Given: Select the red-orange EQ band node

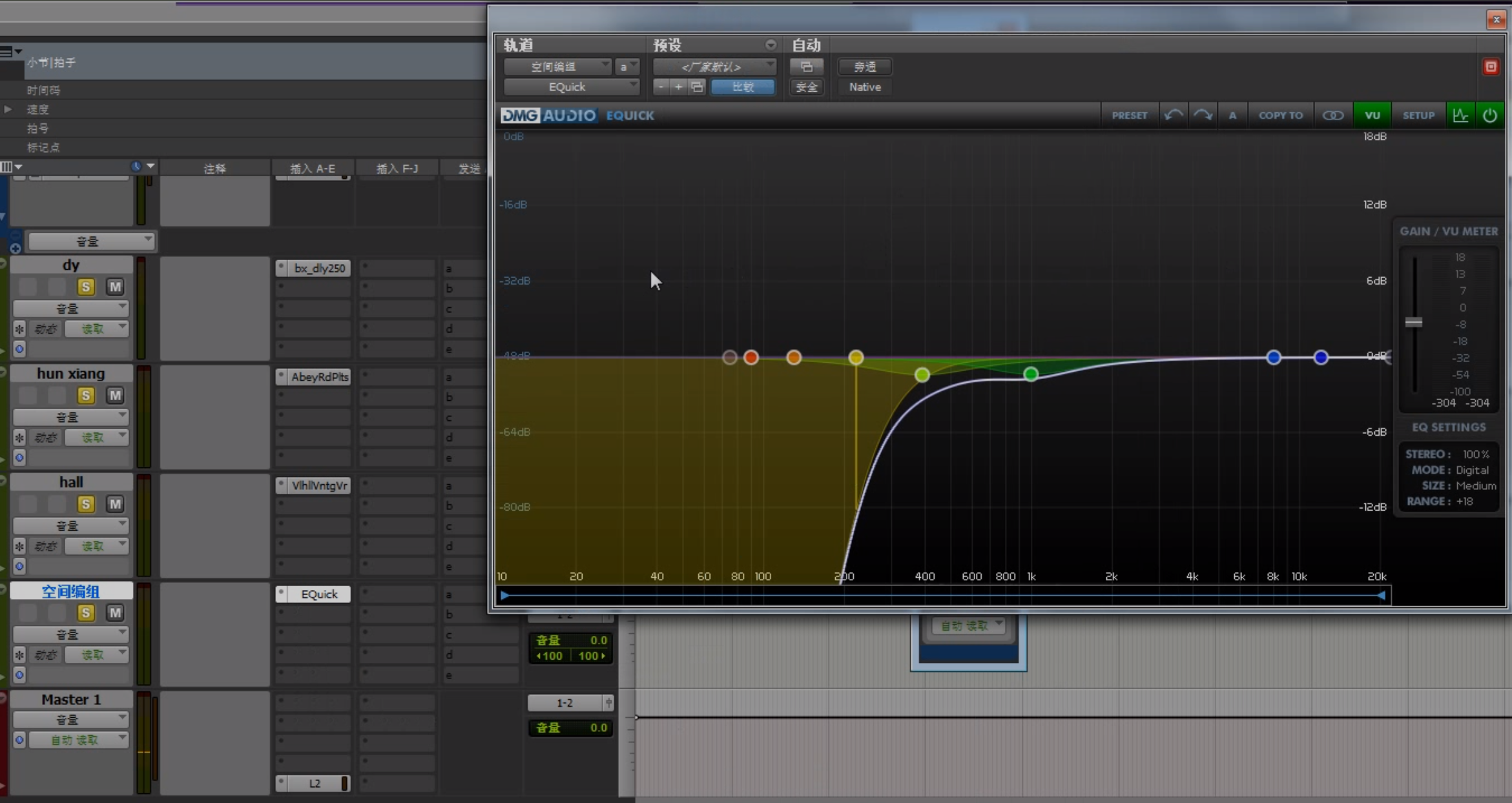Looking at the screenshot, I should (751, 357).
